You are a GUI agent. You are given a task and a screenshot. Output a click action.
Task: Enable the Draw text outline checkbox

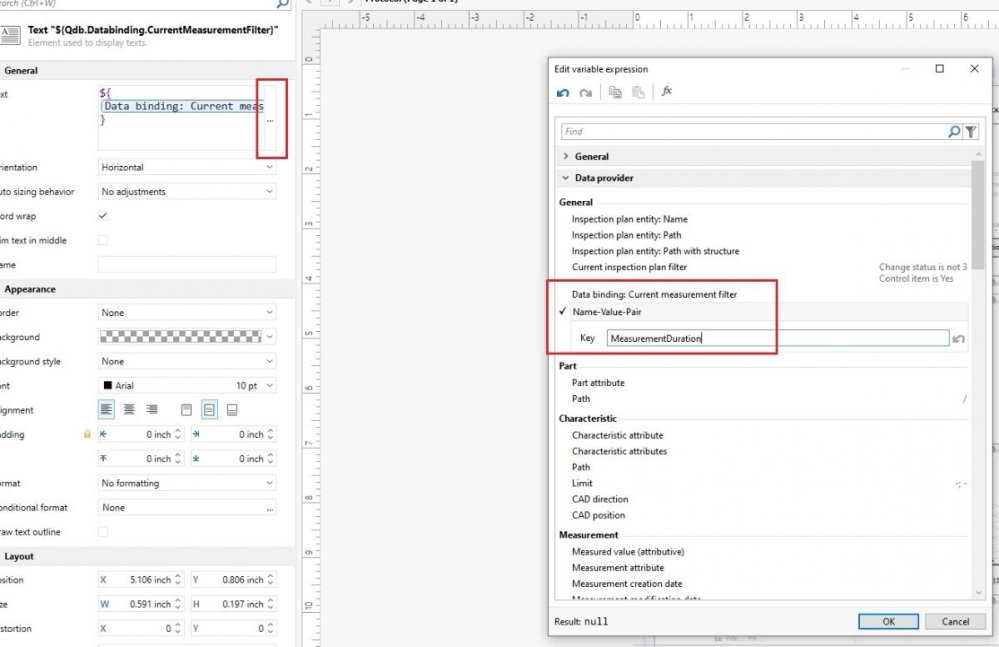coord(103,532)
